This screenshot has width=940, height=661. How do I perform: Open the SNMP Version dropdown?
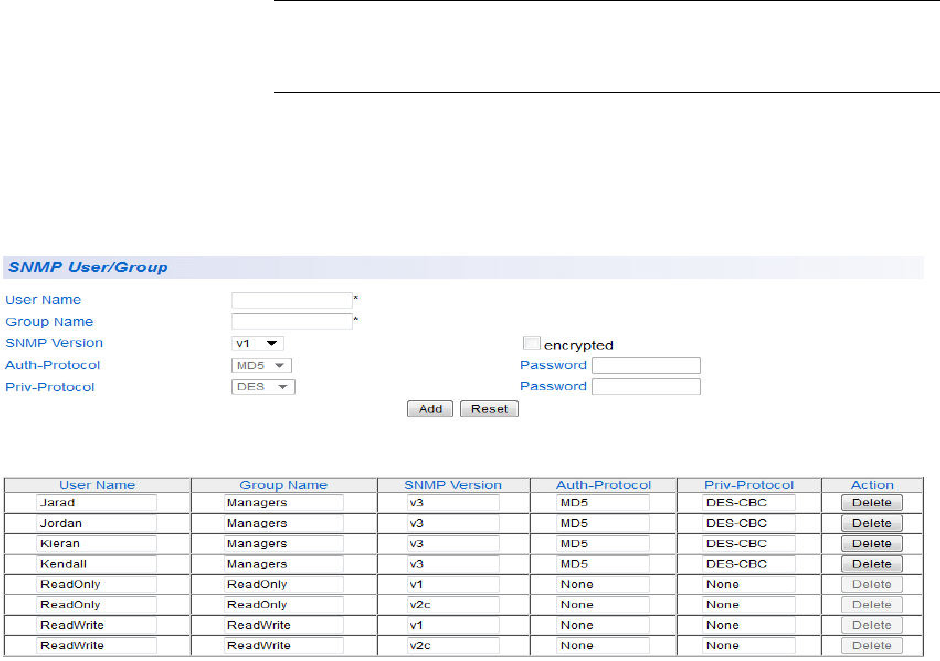pos(257,344)
